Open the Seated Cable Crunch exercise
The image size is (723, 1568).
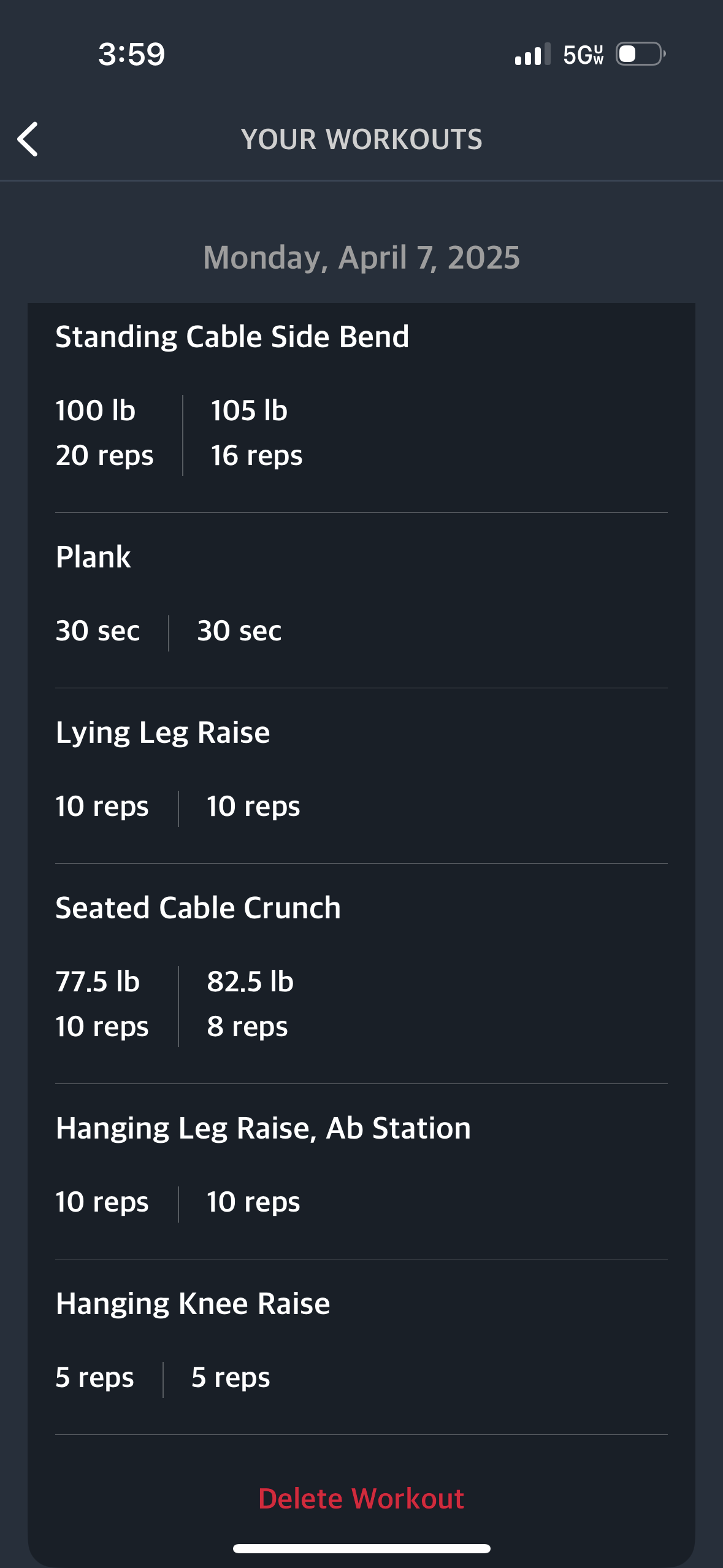click(198, 908)
